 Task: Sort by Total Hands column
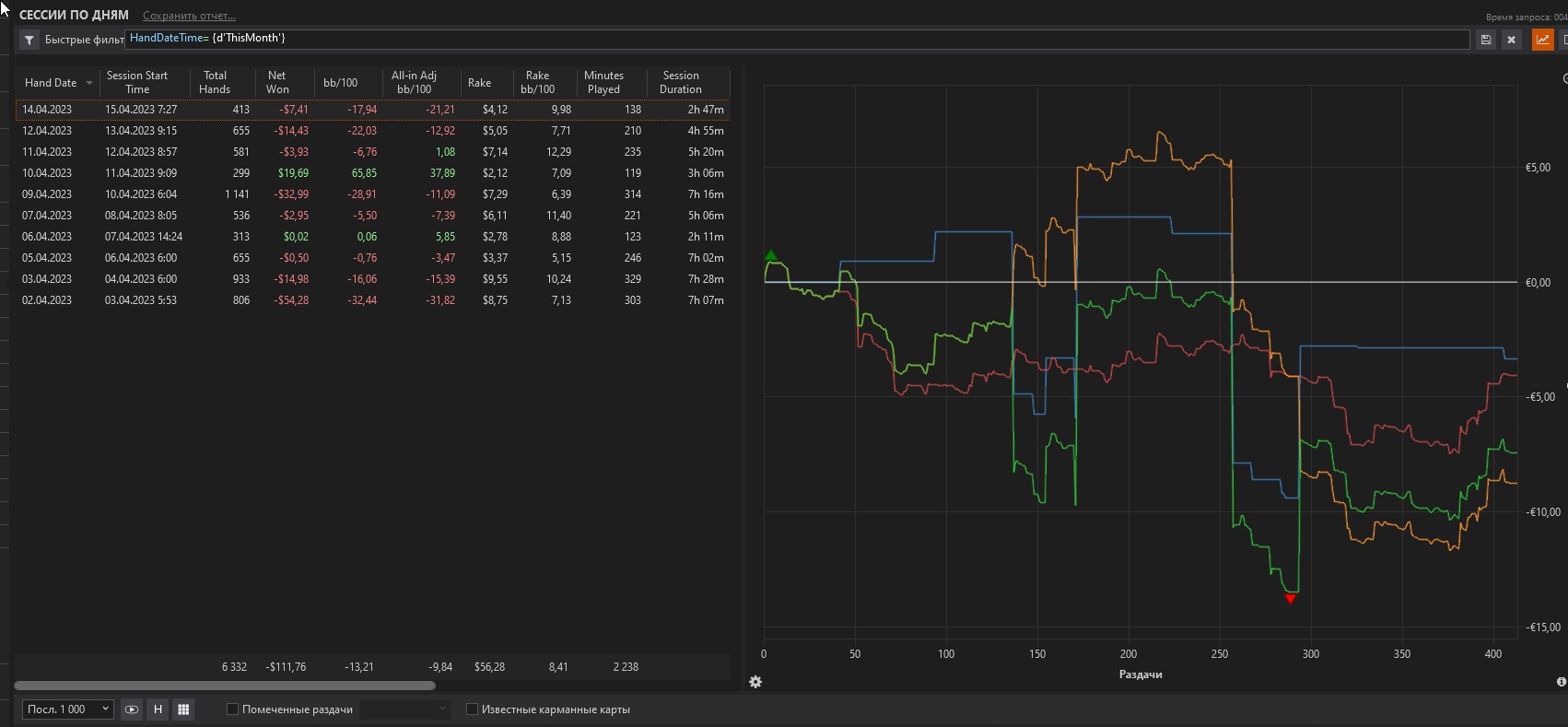click(x=215, y=82)
